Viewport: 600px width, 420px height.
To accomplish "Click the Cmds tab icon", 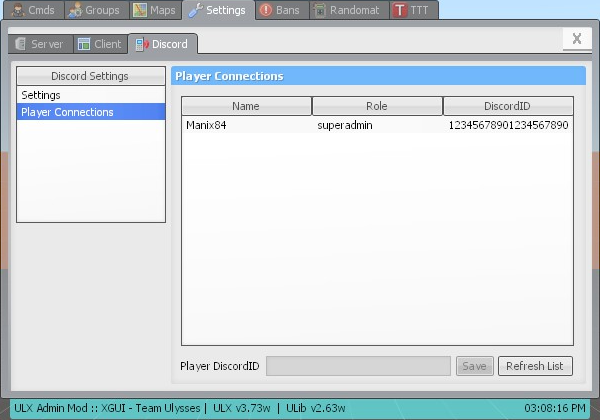I will point(18,10).
